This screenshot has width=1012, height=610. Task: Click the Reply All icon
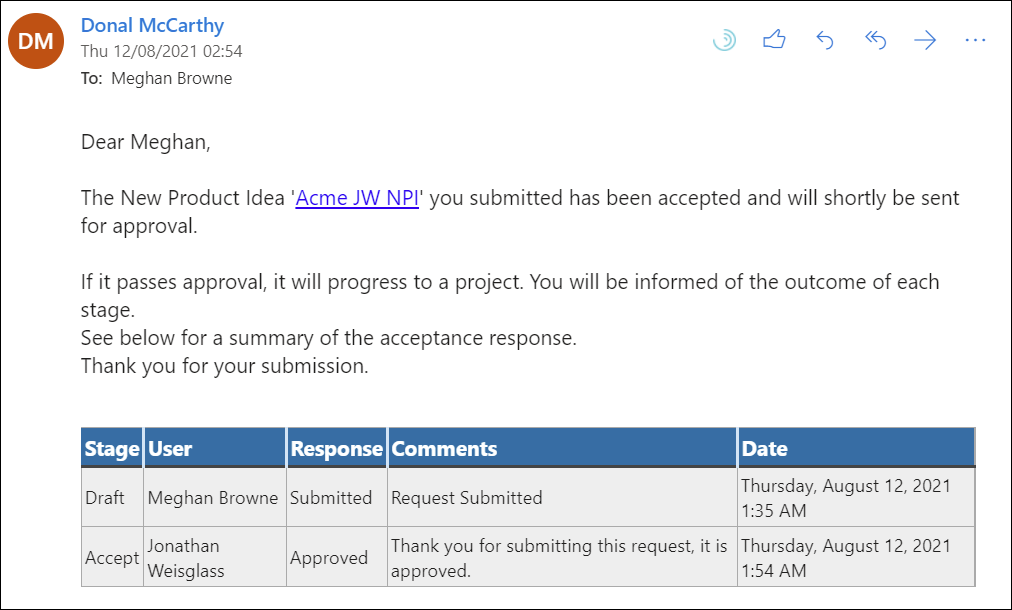[875, 40]
